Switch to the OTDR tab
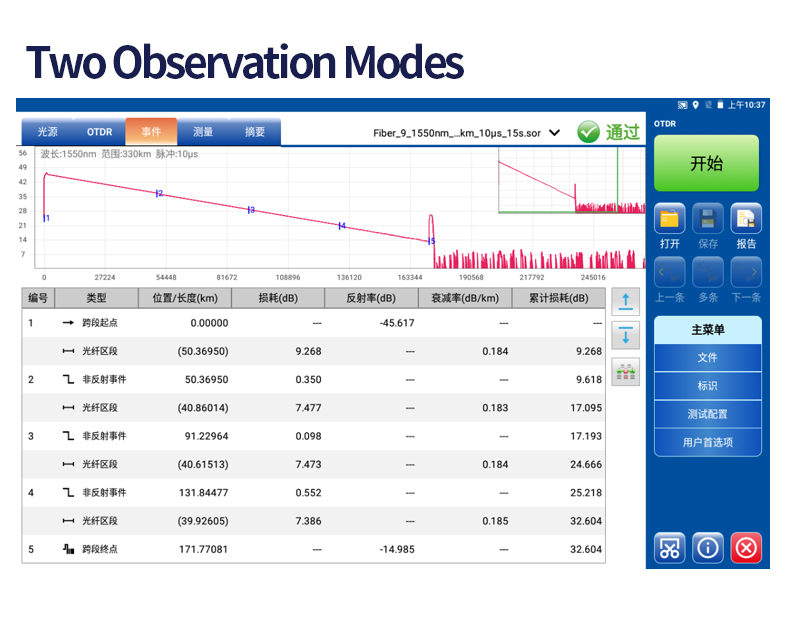 click(100, 132)
